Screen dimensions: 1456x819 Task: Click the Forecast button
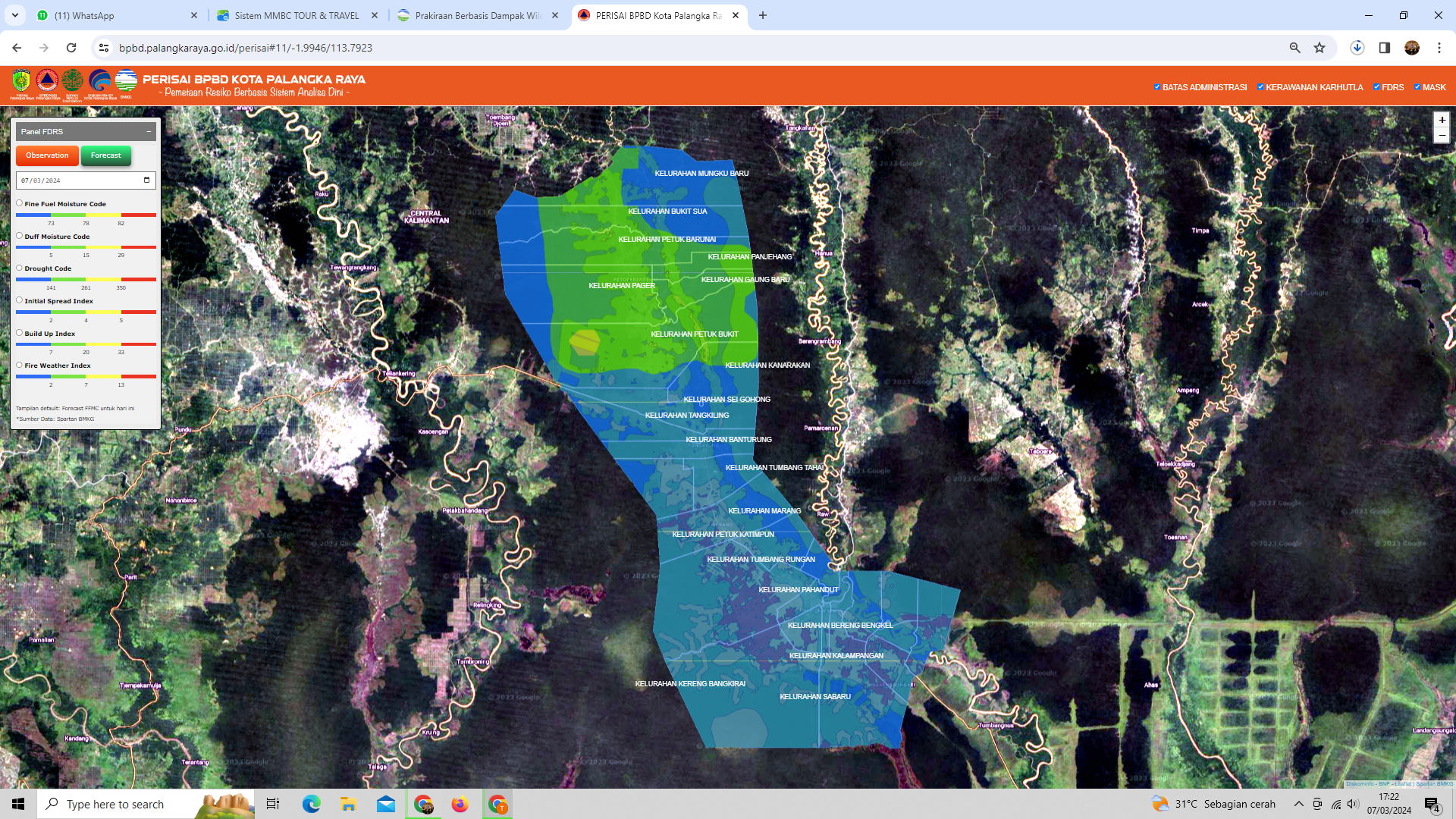tap(106, 155)
